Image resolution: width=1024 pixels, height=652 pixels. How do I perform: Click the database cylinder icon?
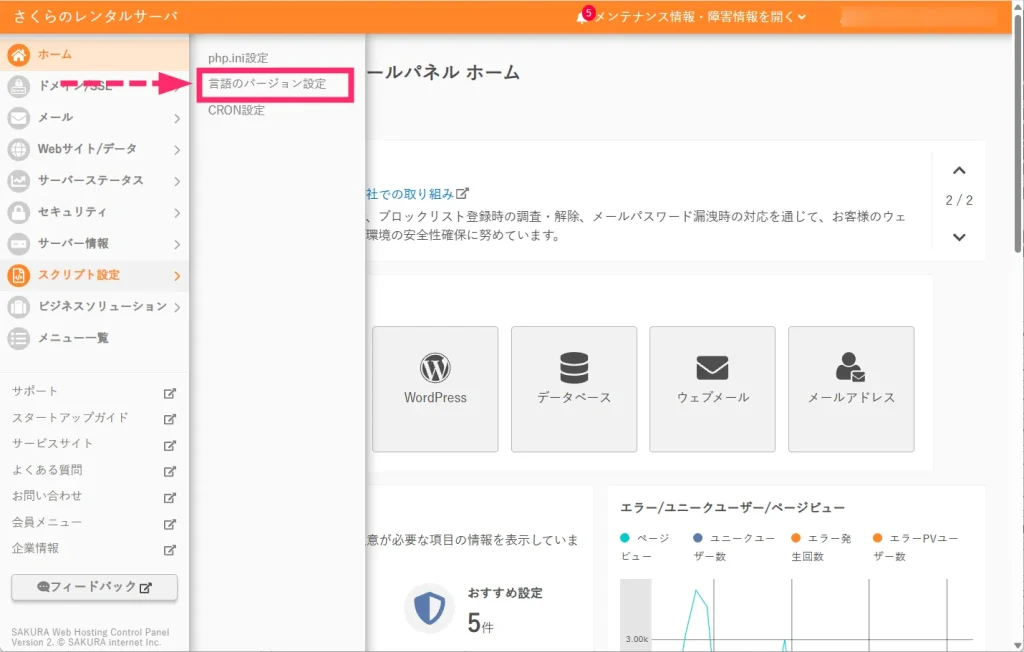(x=574, y=368)
